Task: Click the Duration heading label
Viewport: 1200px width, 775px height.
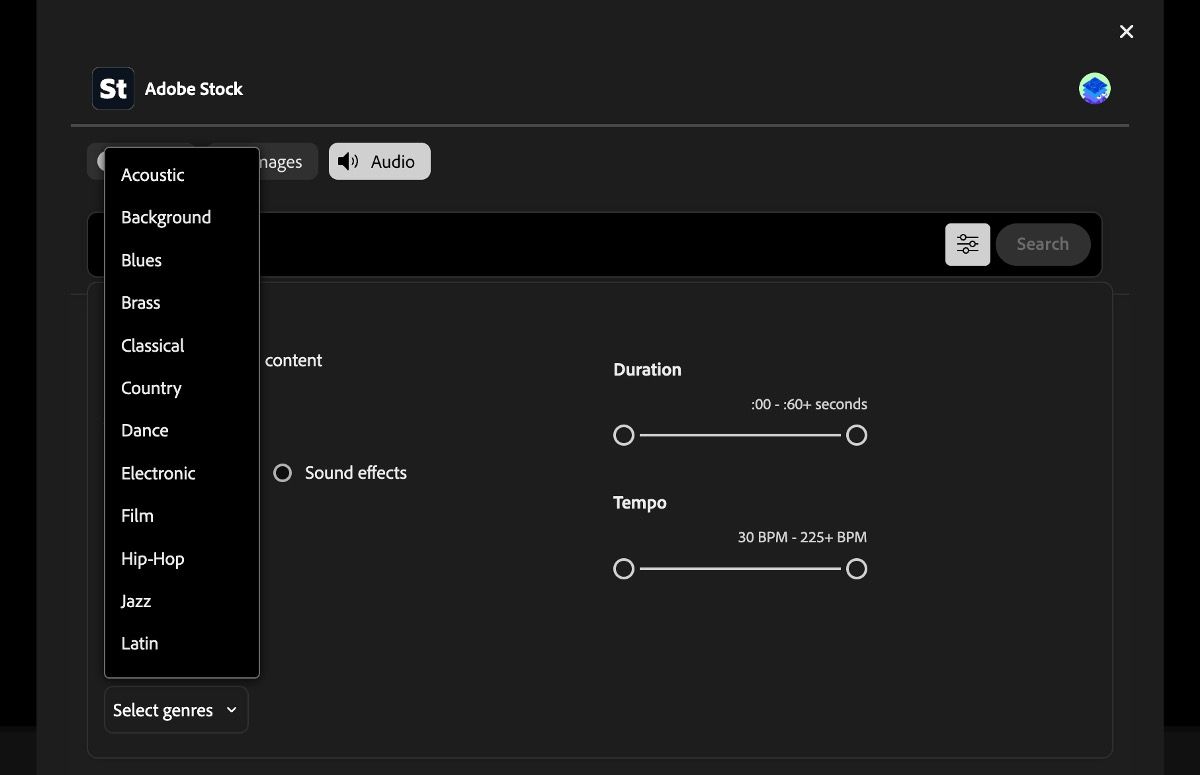Action: point(647,369)
